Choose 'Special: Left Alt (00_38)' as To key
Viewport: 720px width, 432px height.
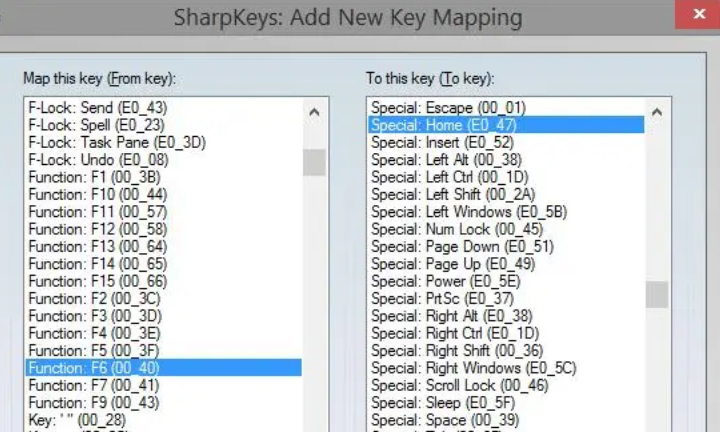(x=506, y=160)
